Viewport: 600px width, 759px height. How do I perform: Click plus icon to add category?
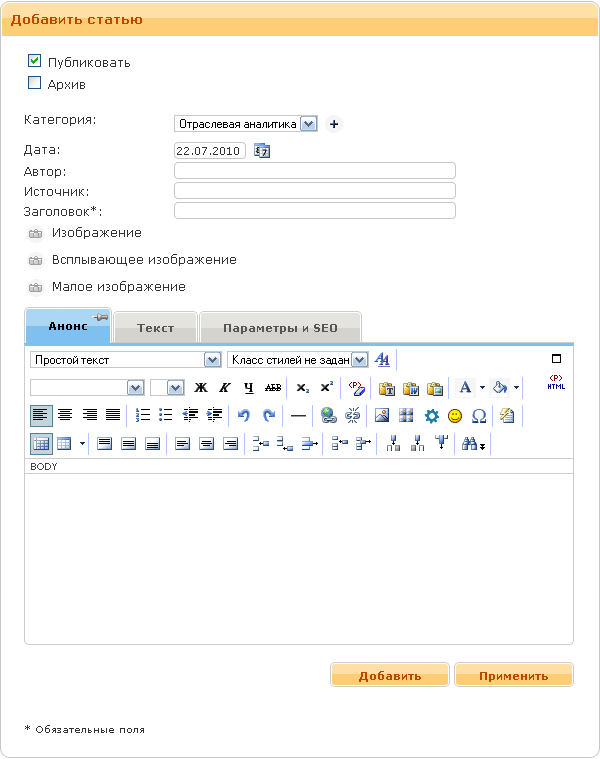point(334,125)
